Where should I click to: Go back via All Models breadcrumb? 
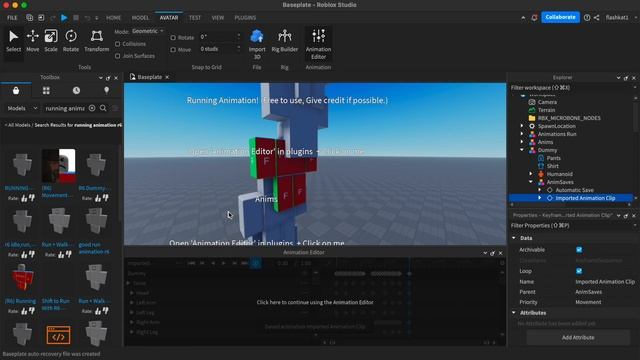pyautogui.click(x=18, y=125)
